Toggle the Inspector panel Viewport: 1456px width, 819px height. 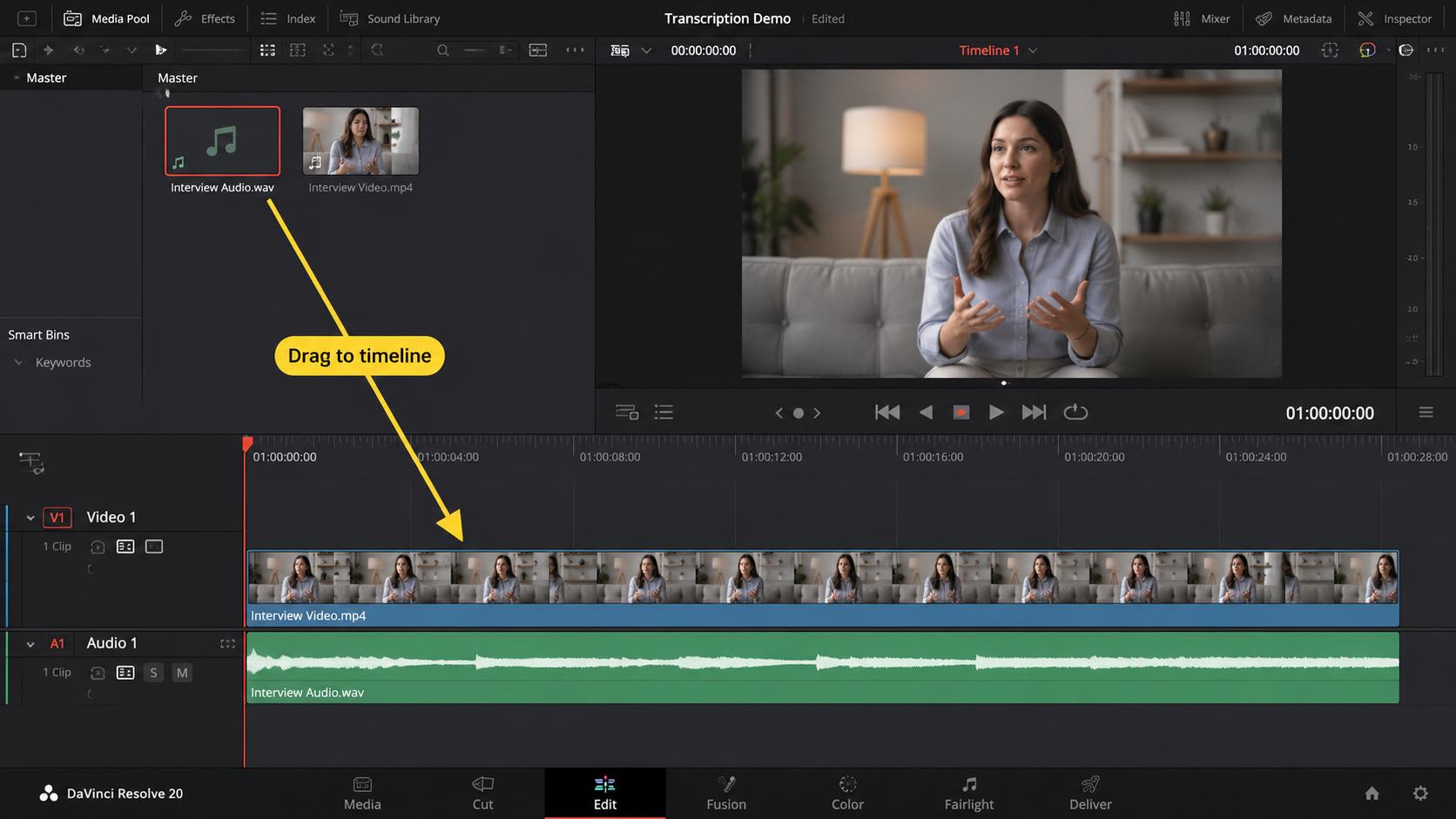click(x=1394, y=18)
